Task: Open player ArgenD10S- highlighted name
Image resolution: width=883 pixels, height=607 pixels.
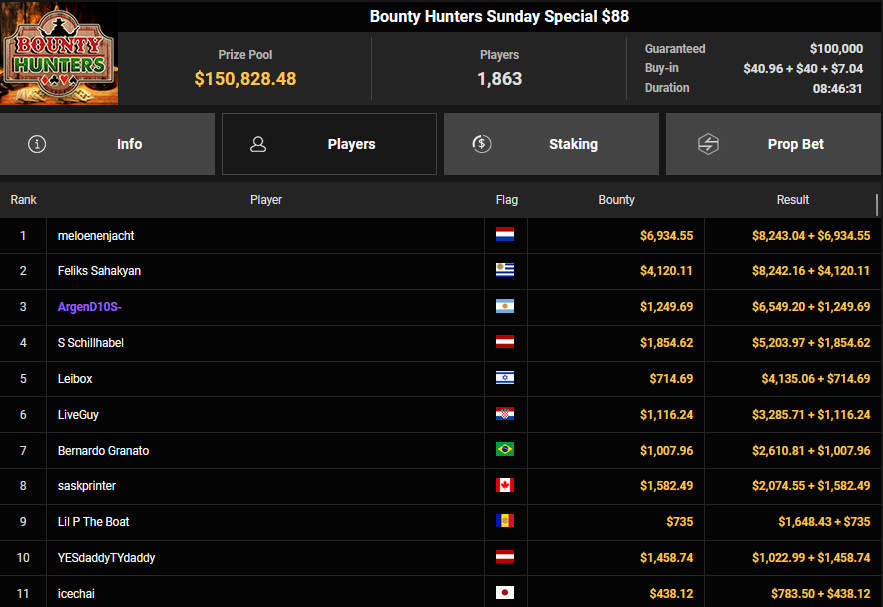Action: click(x=90, y=307)
